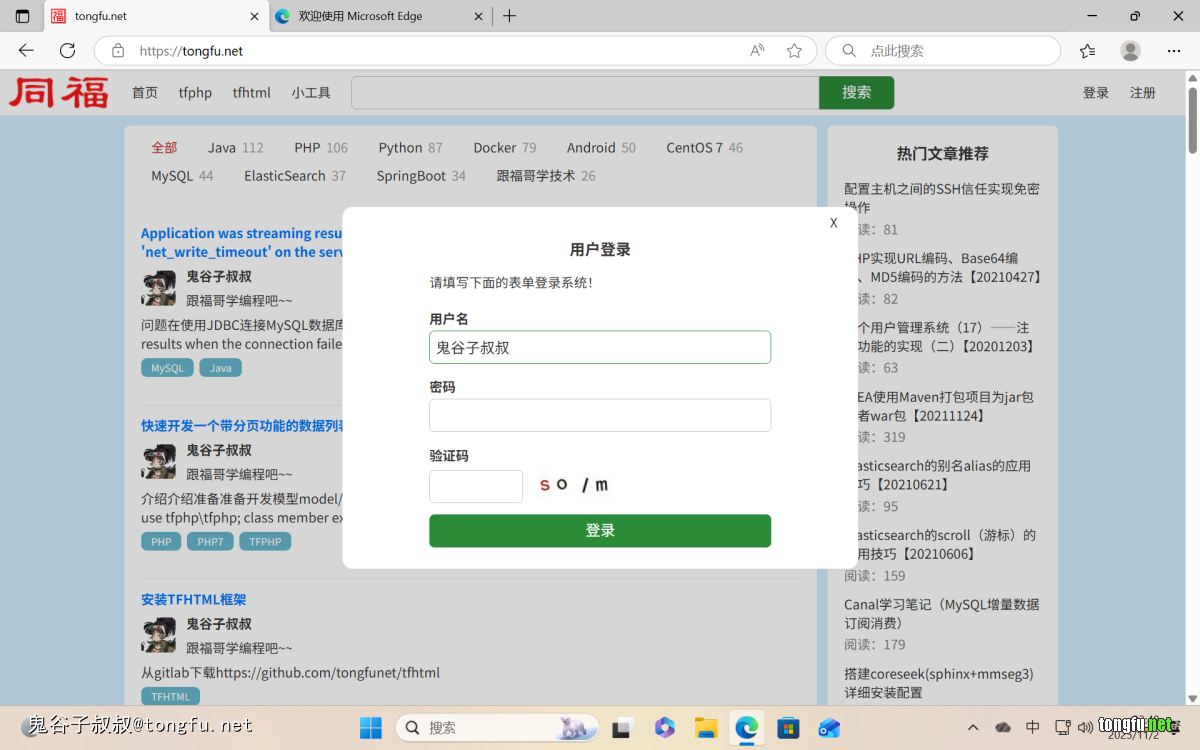Focus the 密码 password field
The image size is (1200, 750).
pyautogui.click(x=600, y=415)
